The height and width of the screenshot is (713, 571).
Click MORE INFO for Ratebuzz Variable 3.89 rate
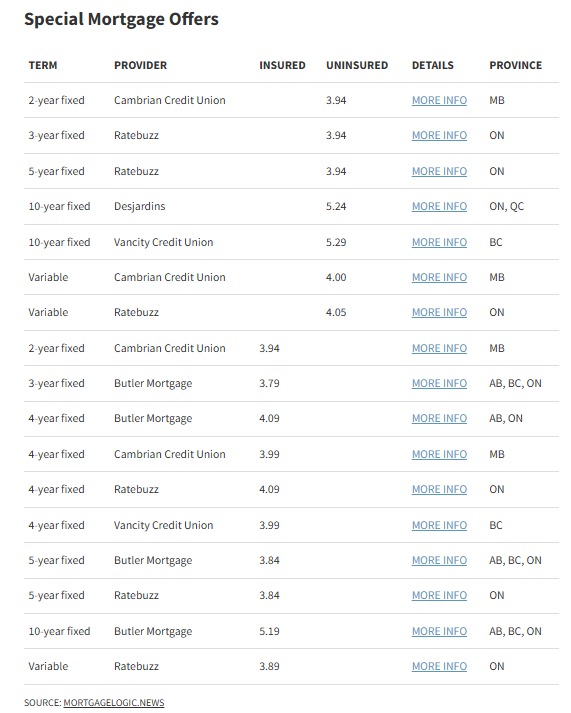(439, 666)
